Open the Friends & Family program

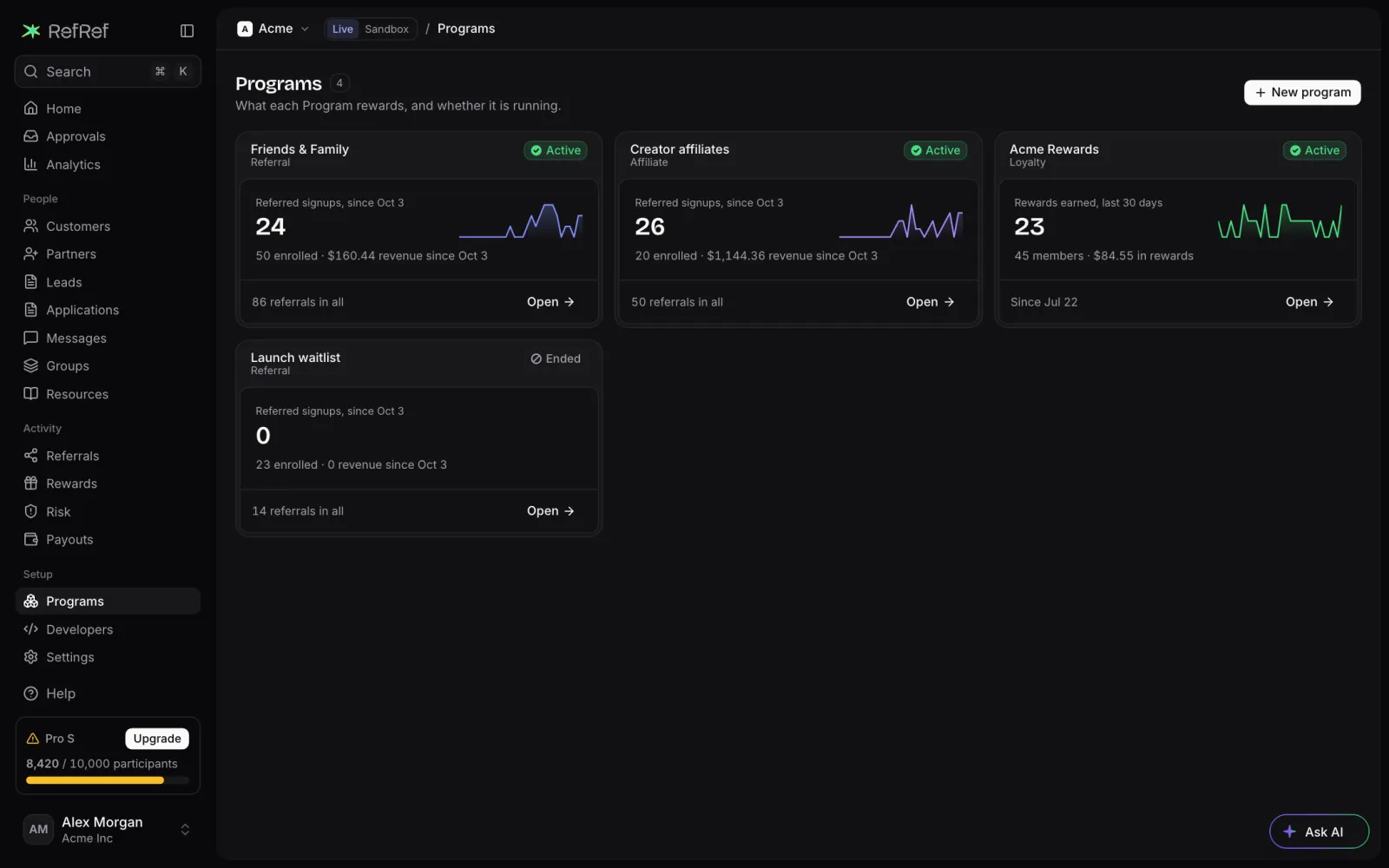click(x=550, y=302)
